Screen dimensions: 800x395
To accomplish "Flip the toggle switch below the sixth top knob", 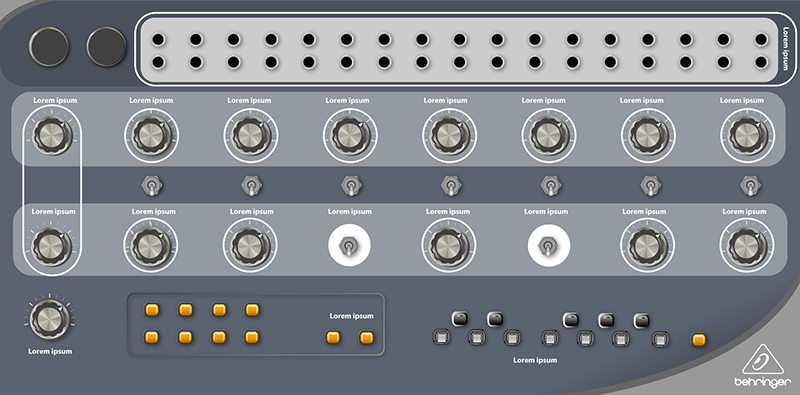I will [x=550, y=186].
